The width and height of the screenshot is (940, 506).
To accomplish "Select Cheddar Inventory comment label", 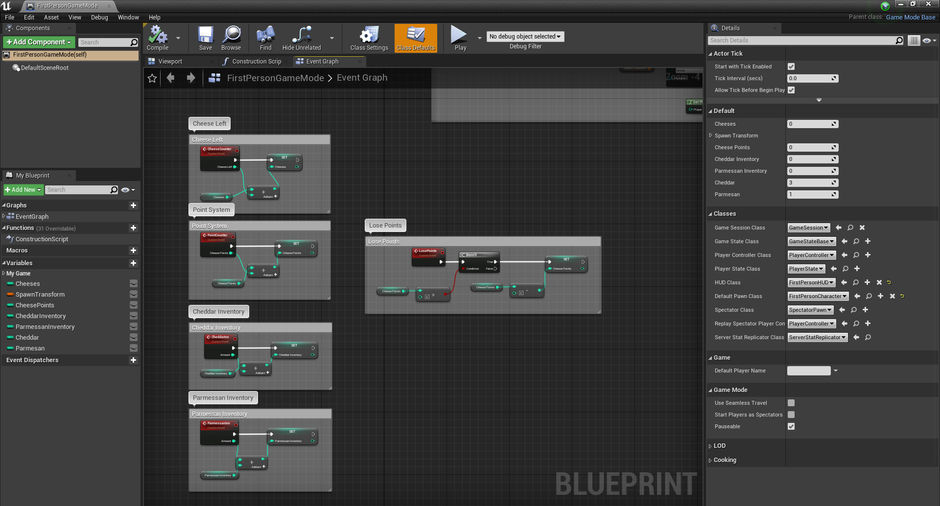I will pyautogui.click(x=218, y=312).
